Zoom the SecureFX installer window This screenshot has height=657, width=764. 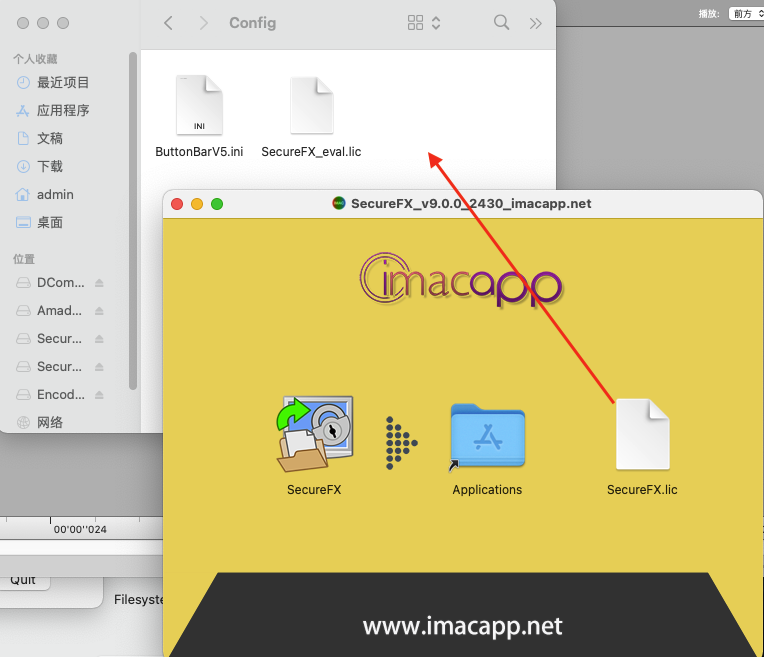(x=217, y=204)
